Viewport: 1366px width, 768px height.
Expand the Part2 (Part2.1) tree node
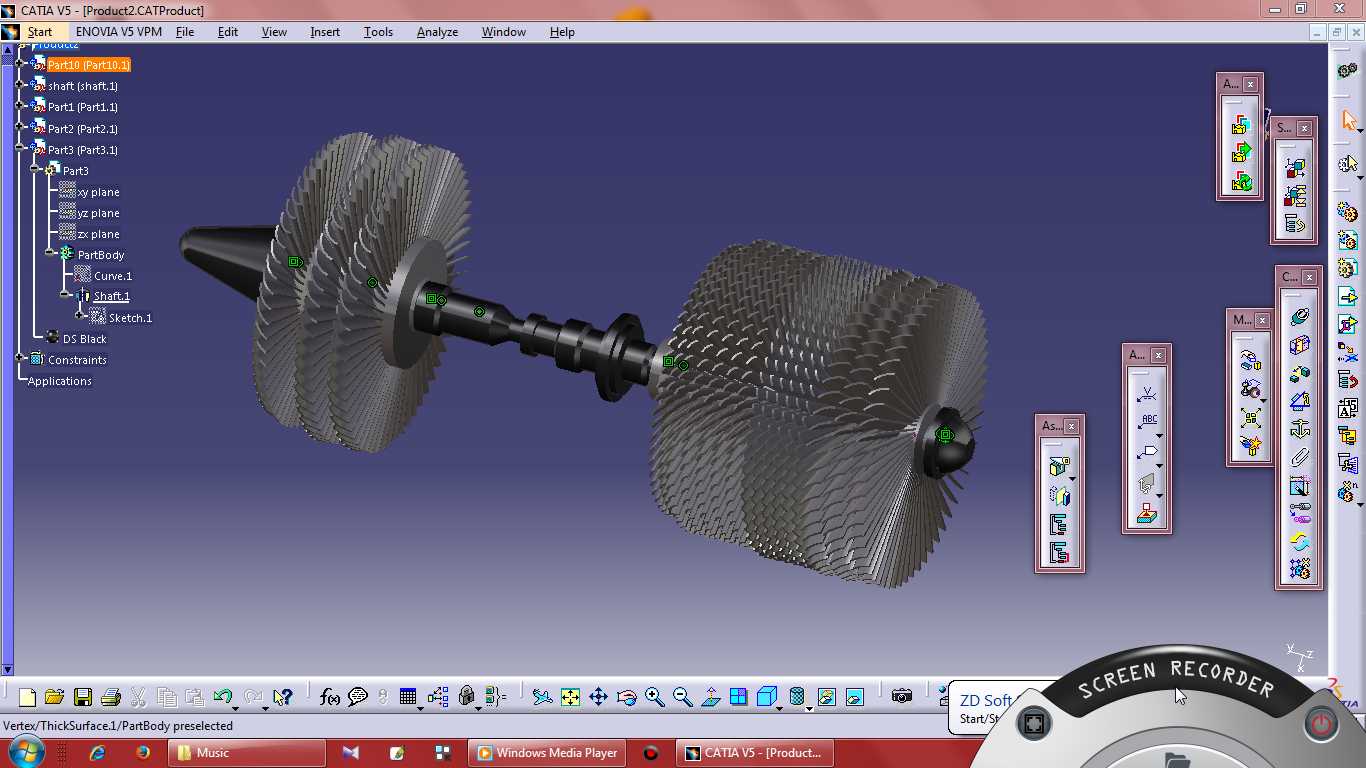pos(21,128)
